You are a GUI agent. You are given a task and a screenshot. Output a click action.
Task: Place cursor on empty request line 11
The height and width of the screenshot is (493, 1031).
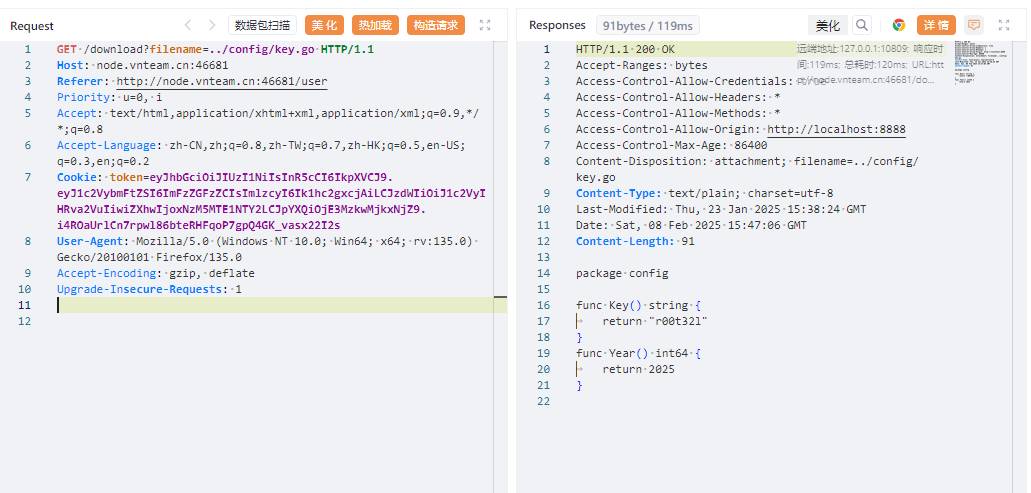(280, 305)
